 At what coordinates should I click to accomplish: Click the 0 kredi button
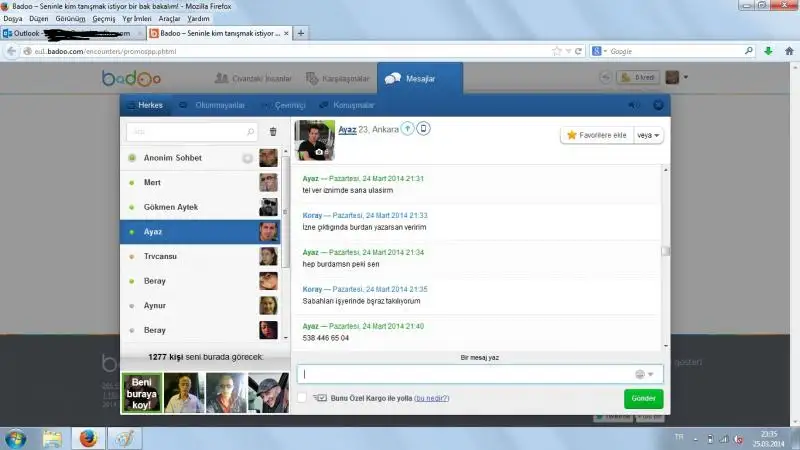coord(638,78)
